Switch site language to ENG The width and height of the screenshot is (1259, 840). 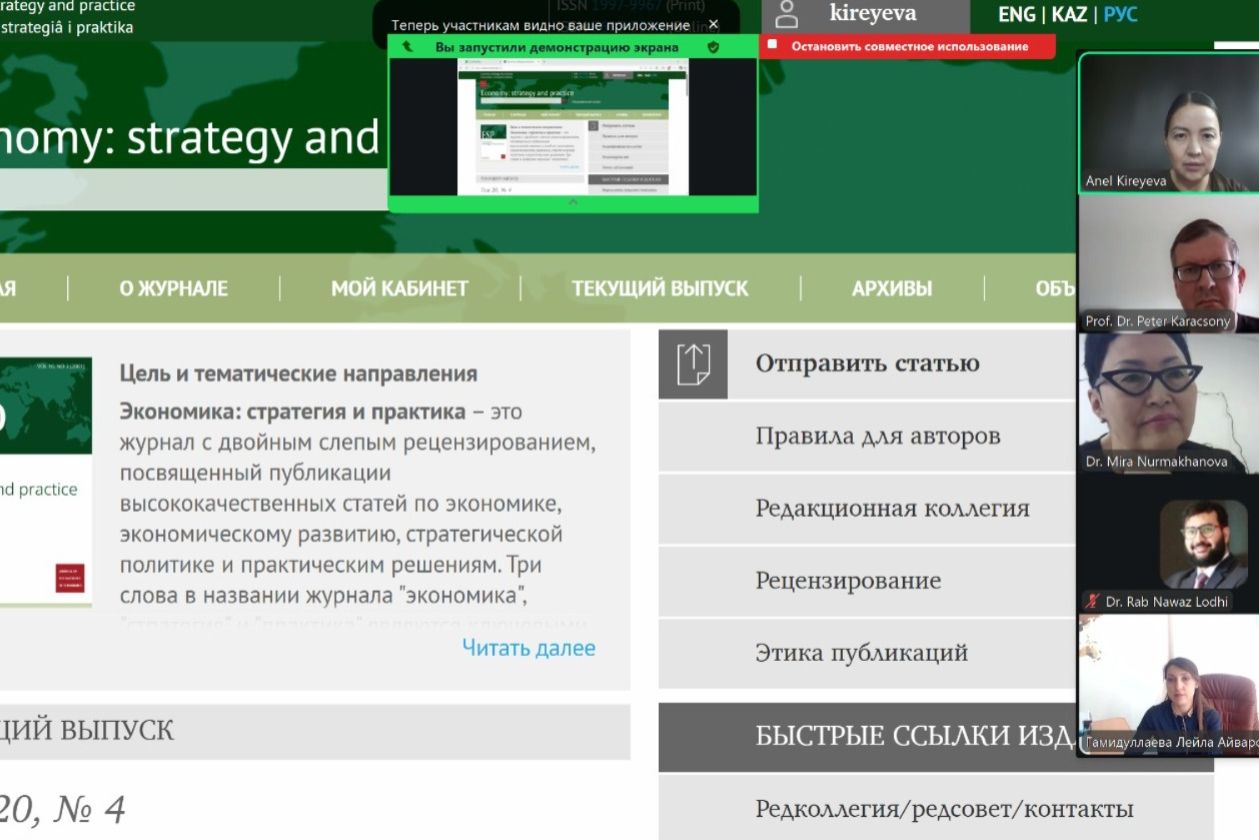[x=1016, y=15]
